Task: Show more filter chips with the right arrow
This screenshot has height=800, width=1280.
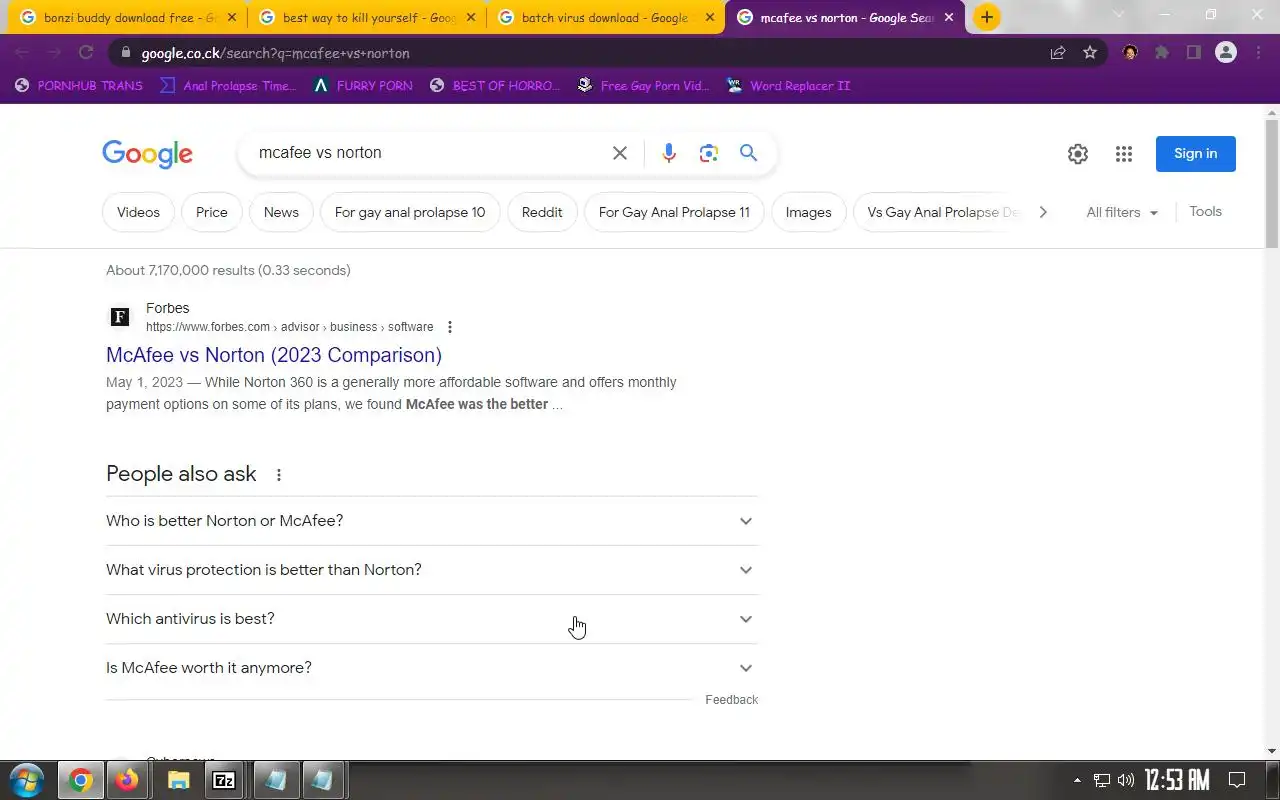Action: tap(1043, 212)
